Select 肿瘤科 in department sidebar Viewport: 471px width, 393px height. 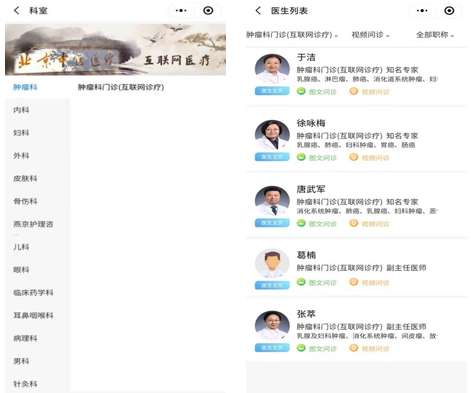25,87
